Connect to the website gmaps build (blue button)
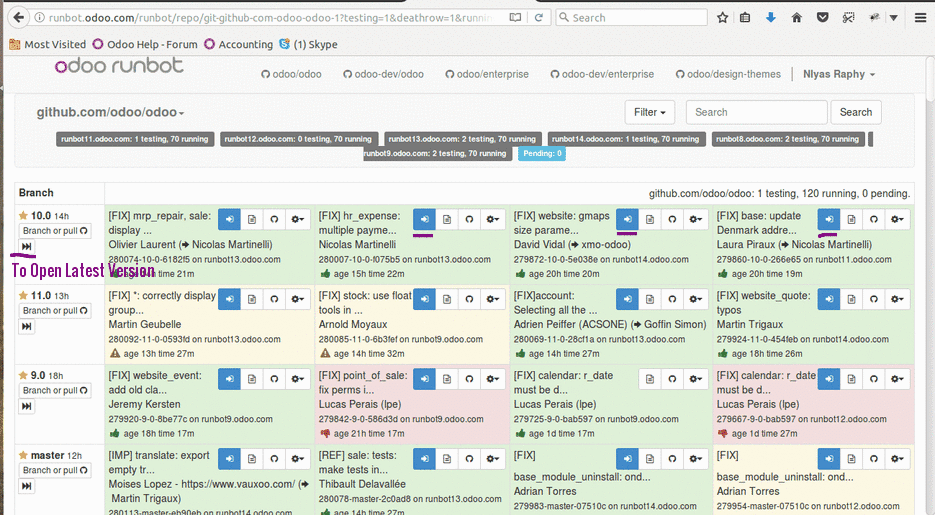The height and width of the screenshot is (515, 935). click(627, 219)
